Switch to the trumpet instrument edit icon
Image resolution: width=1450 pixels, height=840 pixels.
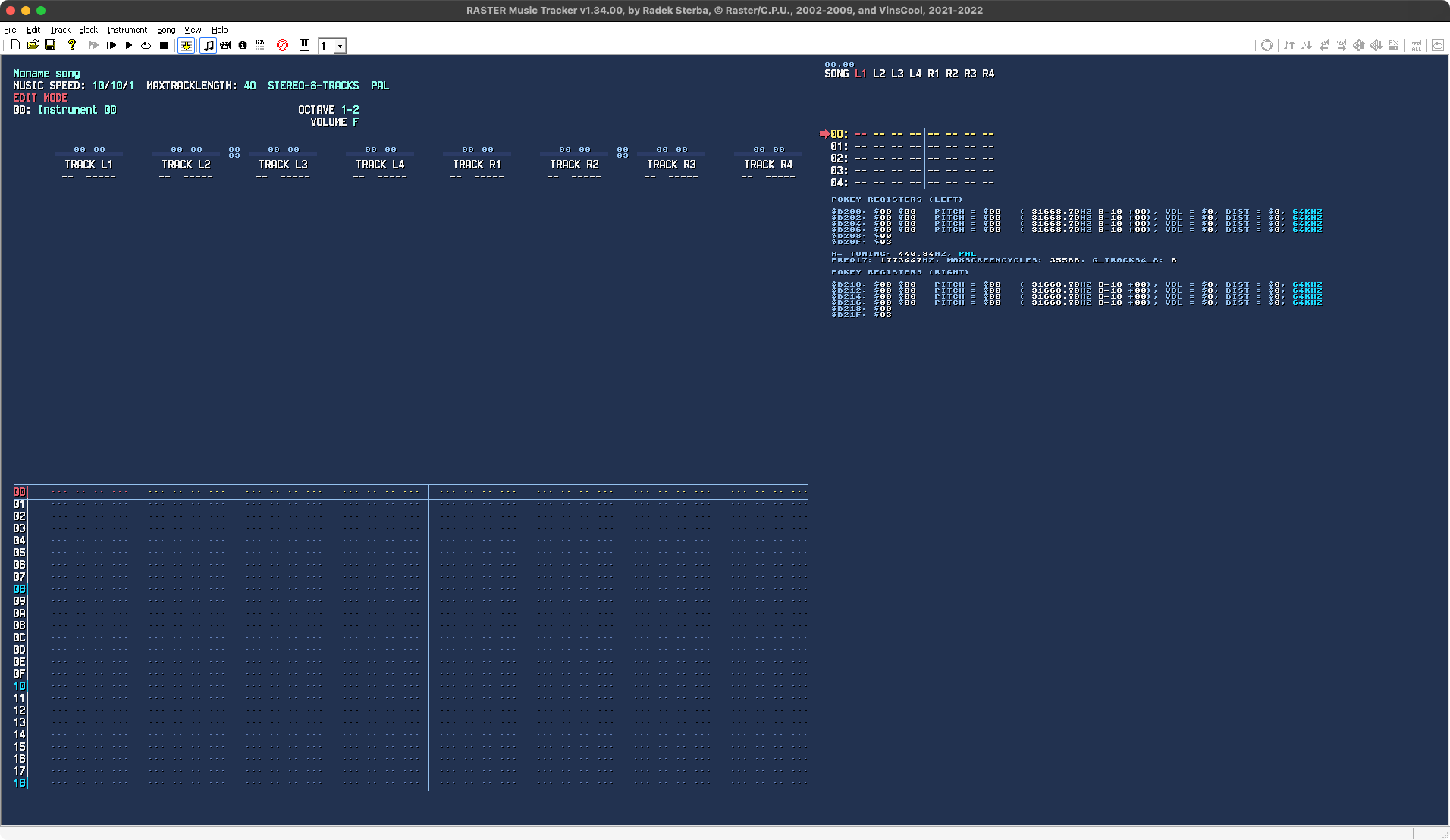[x=225, y=45]
